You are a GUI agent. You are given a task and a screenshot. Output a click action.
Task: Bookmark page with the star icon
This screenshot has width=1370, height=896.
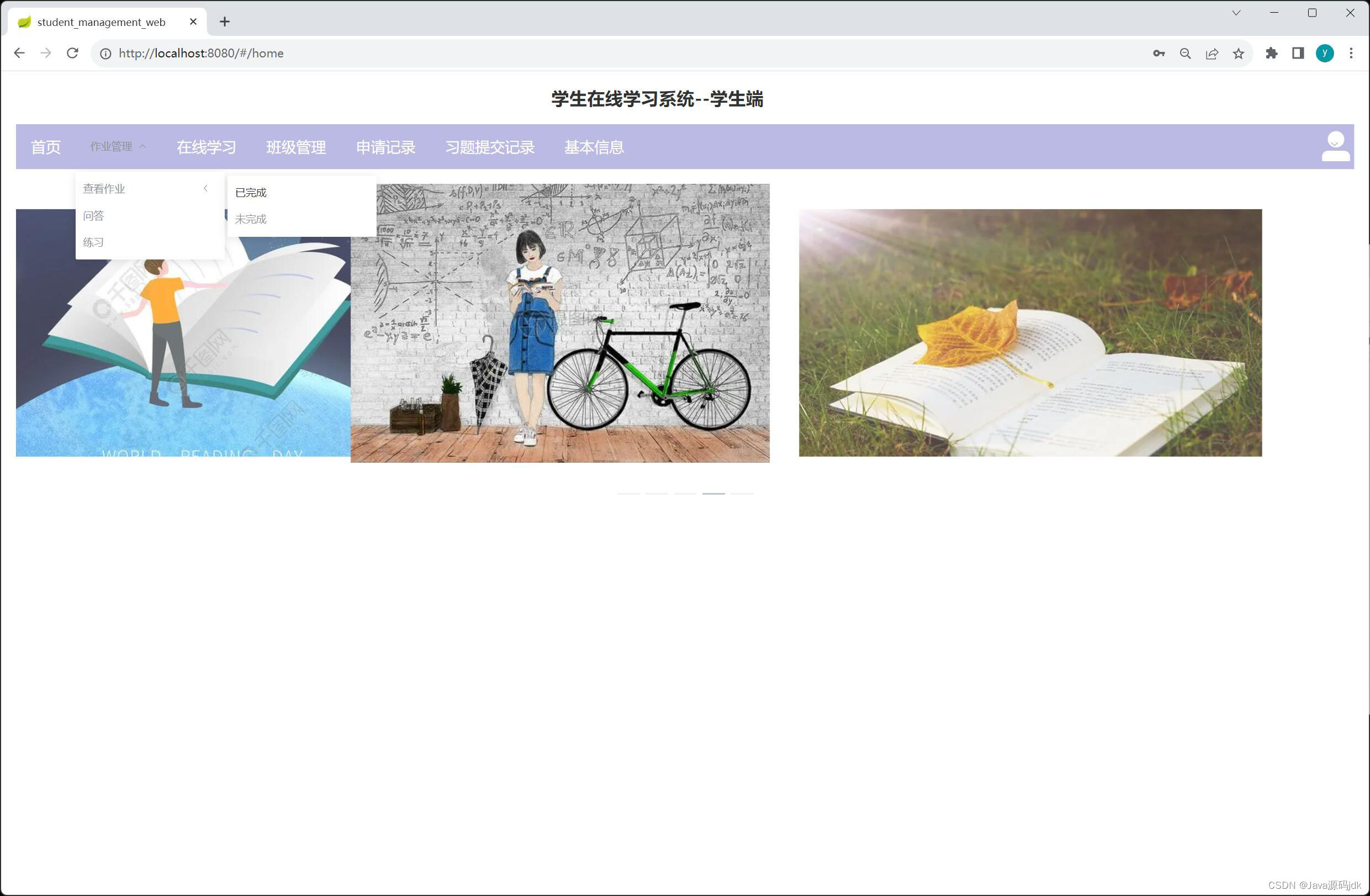click(x=1238, y=54)
